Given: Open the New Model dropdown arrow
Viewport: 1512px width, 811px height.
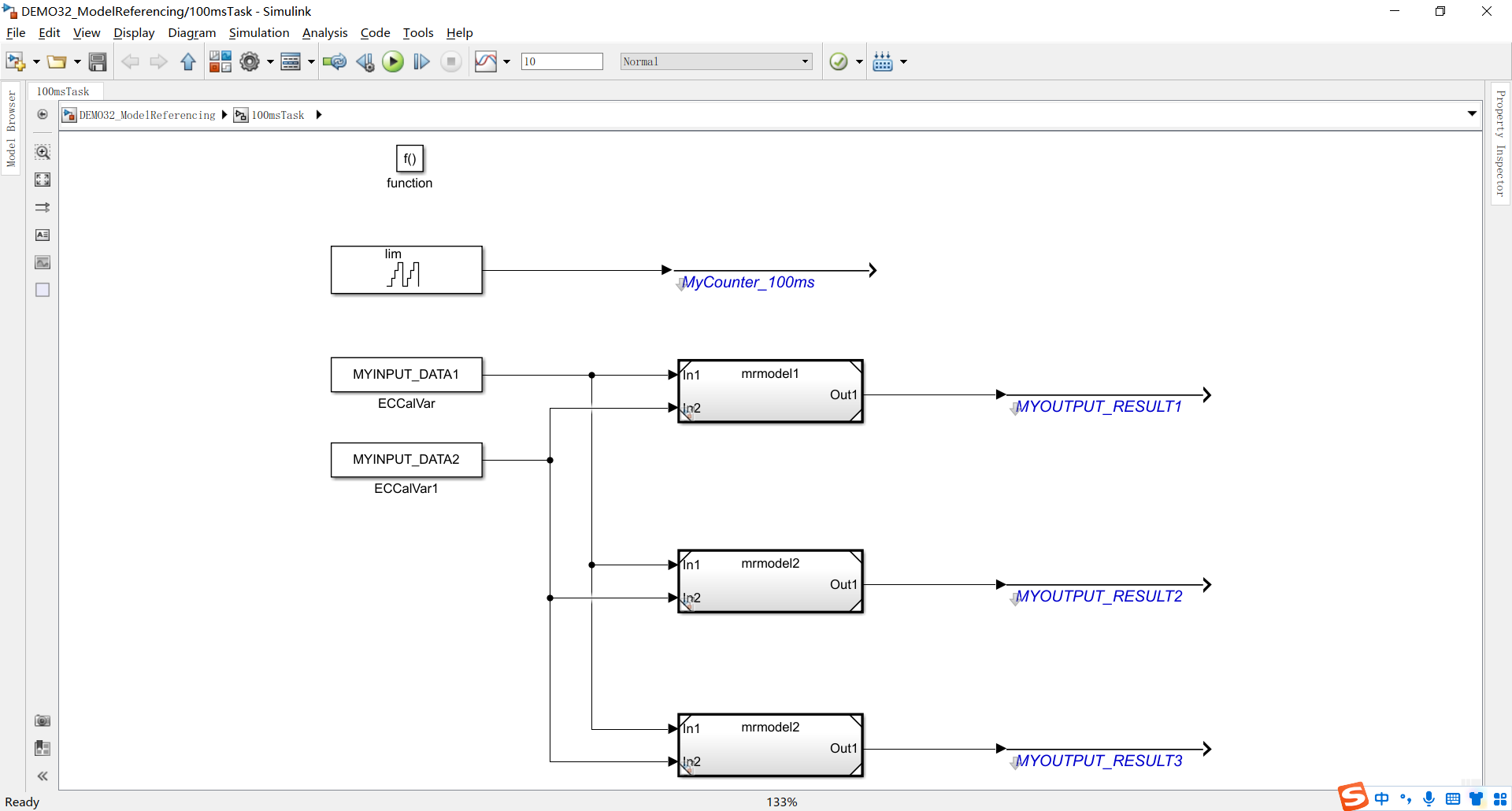Looking at the screenshot, I should (x=36, y=61).
